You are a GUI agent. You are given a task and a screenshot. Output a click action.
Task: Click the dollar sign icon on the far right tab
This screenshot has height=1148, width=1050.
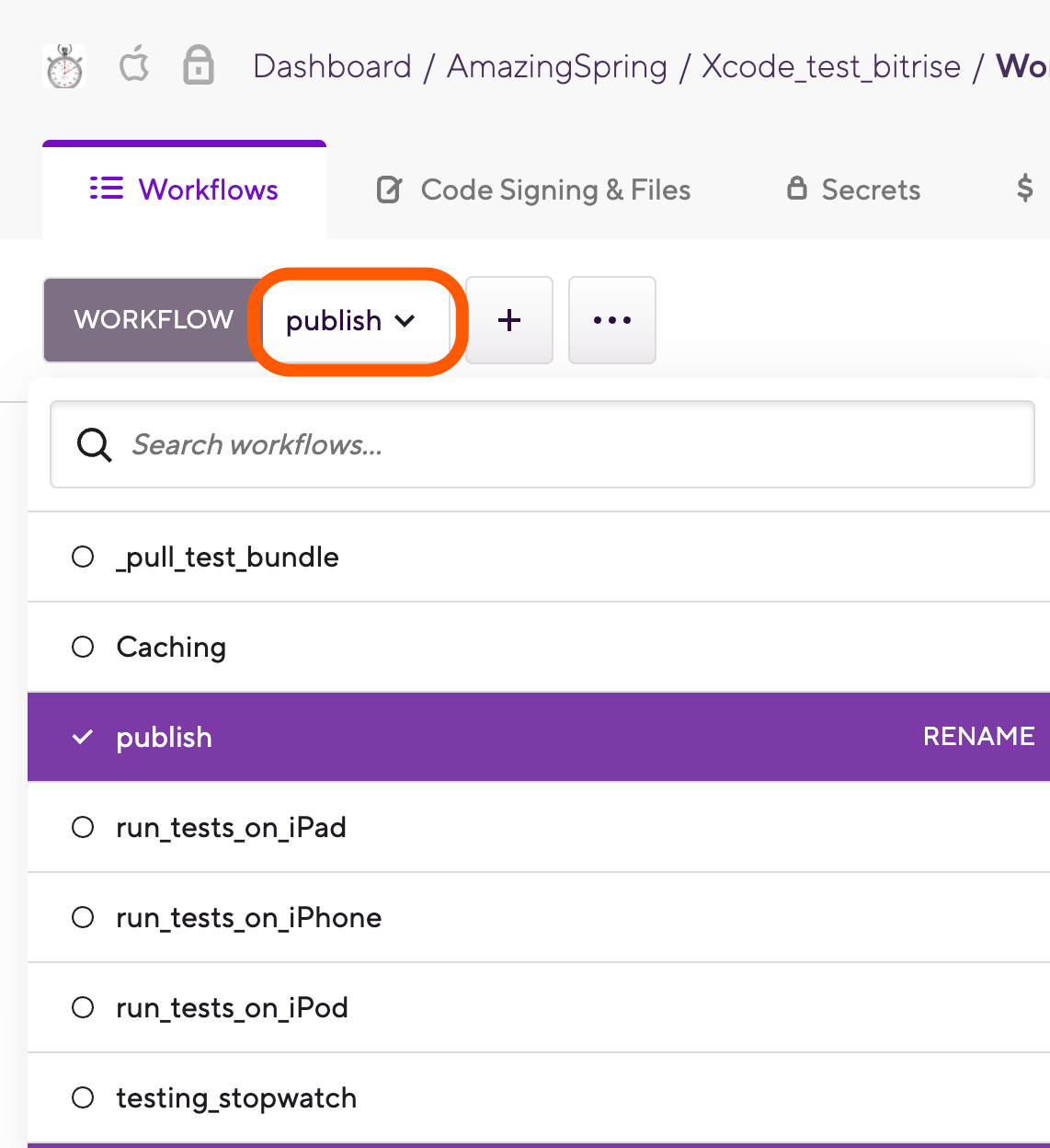click(1023, 189)
